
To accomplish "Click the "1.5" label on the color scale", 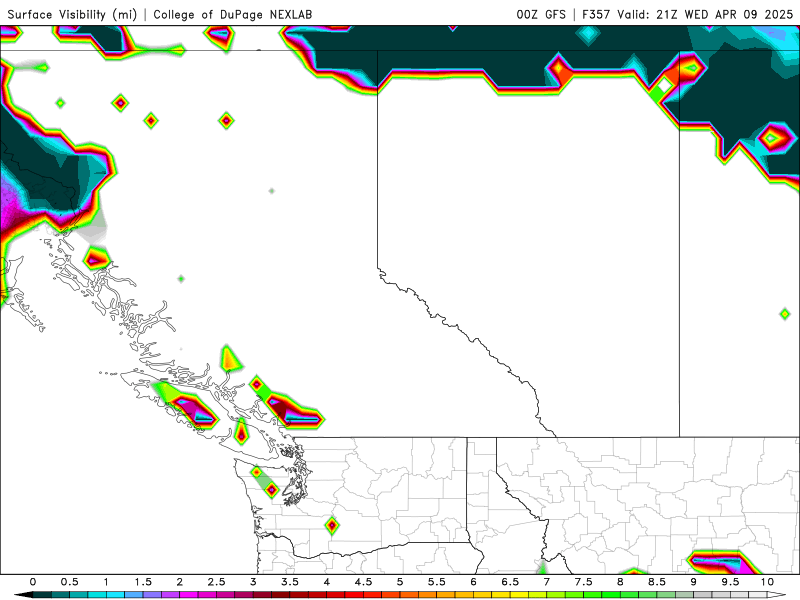I will [143, 582].
